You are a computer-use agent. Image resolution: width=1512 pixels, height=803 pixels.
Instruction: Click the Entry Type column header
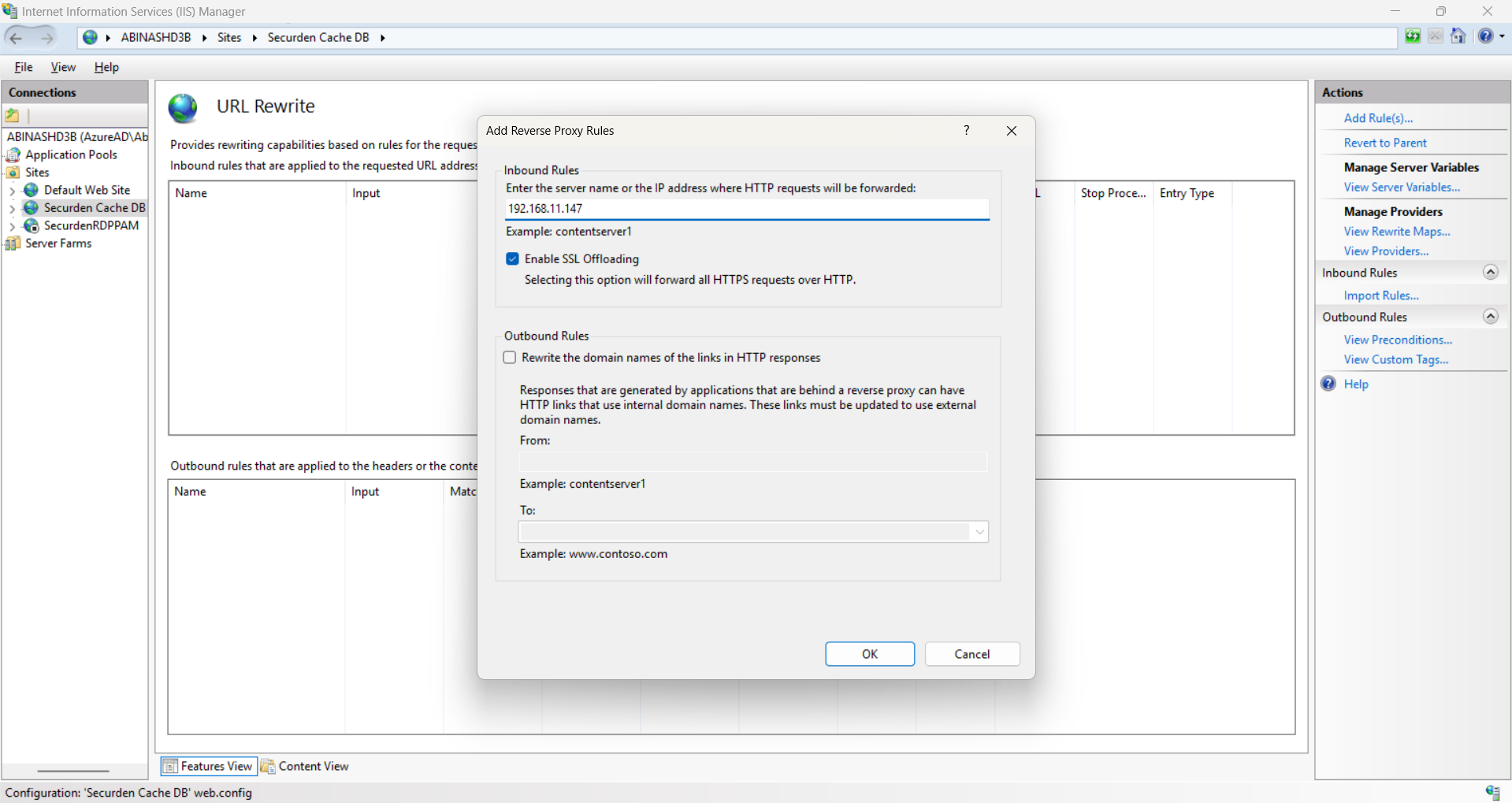tap(1192, 193)
